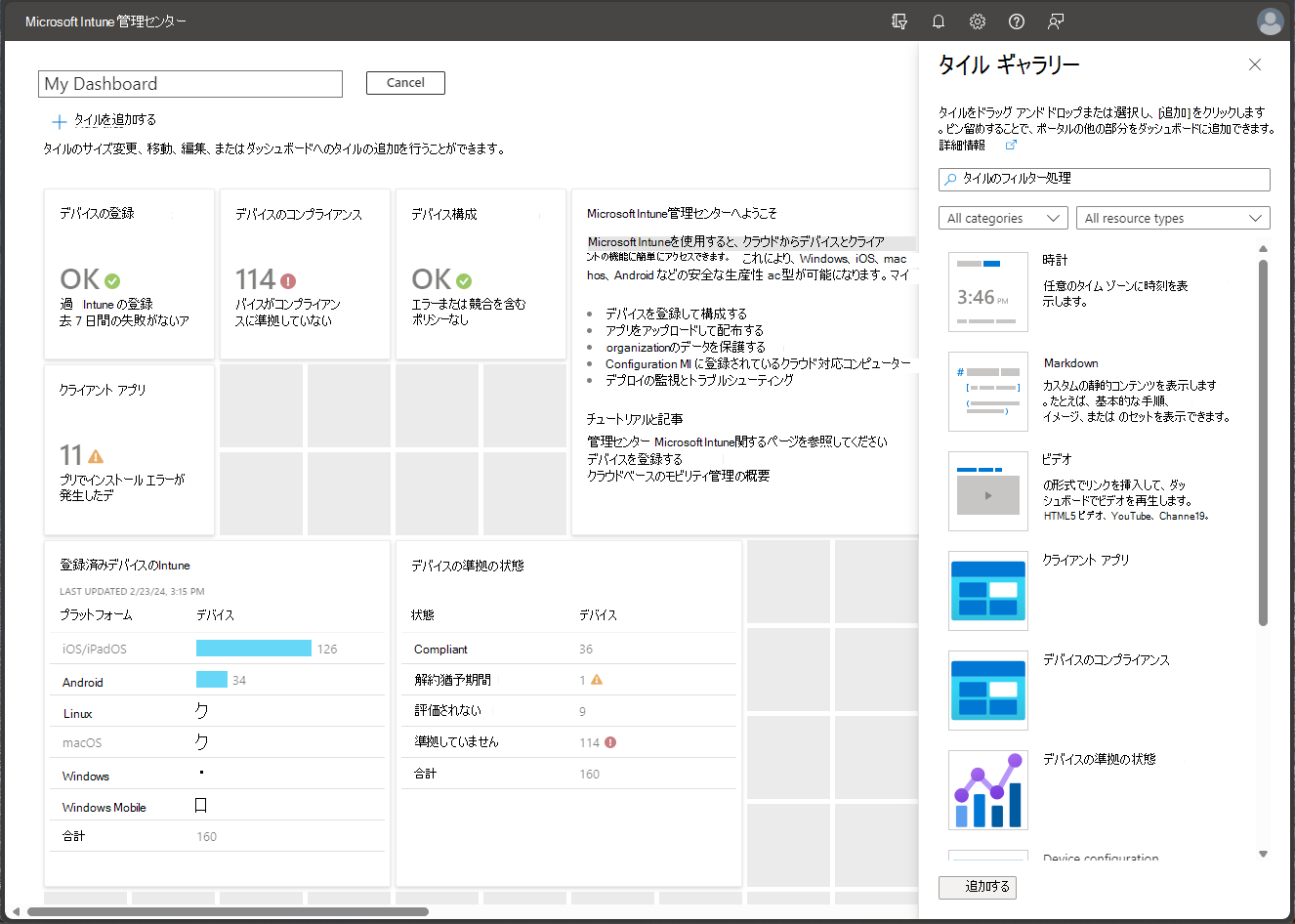Open the notifications bell icon
The width and height of the screenshot is (1295, 924).
(x=939, y=21)
